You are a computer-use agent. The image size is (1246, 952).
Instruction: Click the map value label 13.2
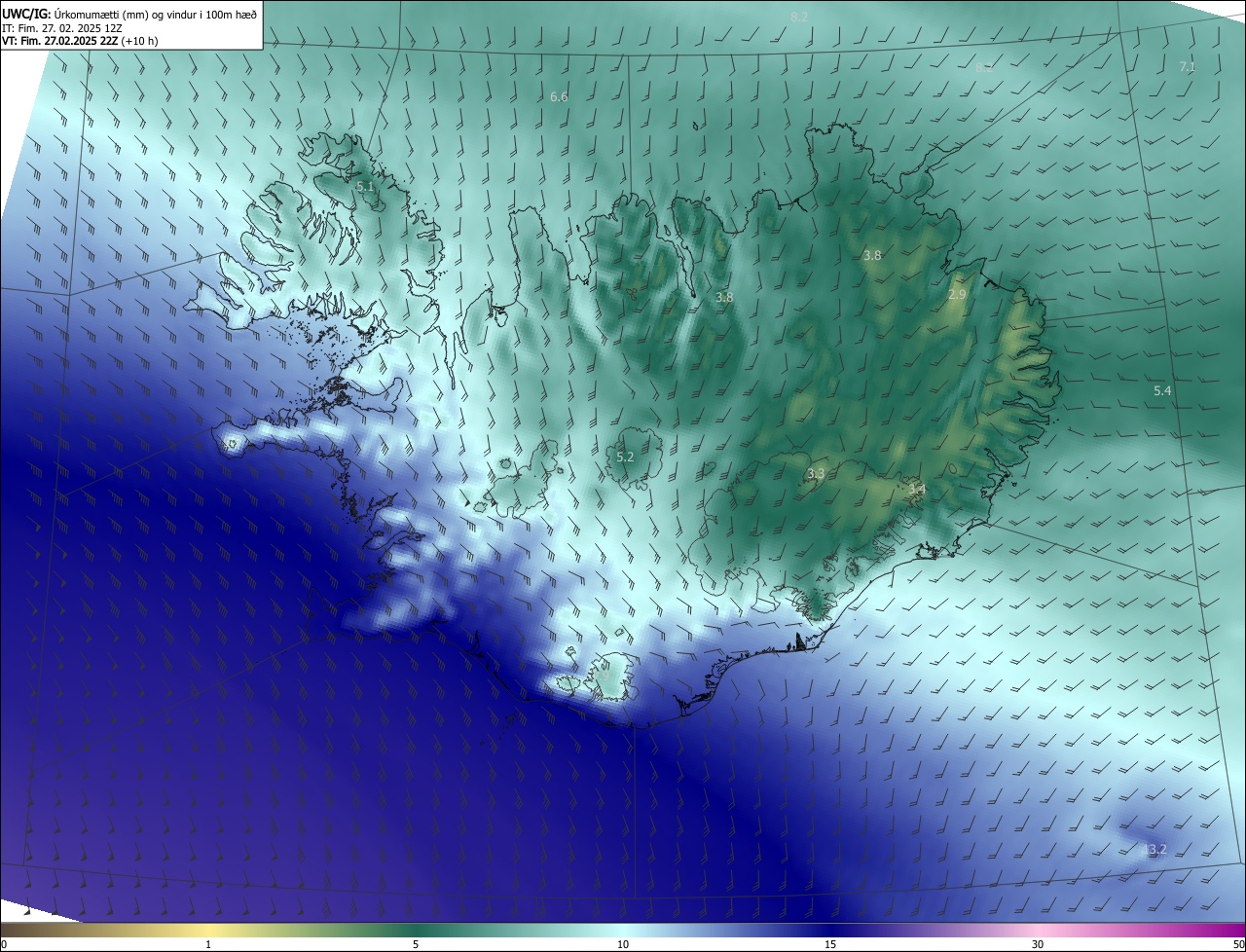click(1154, 849)
